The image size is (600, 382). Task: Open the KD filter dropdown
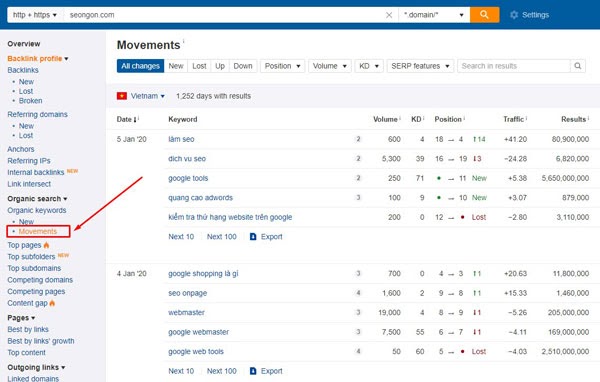coord(369,66)
